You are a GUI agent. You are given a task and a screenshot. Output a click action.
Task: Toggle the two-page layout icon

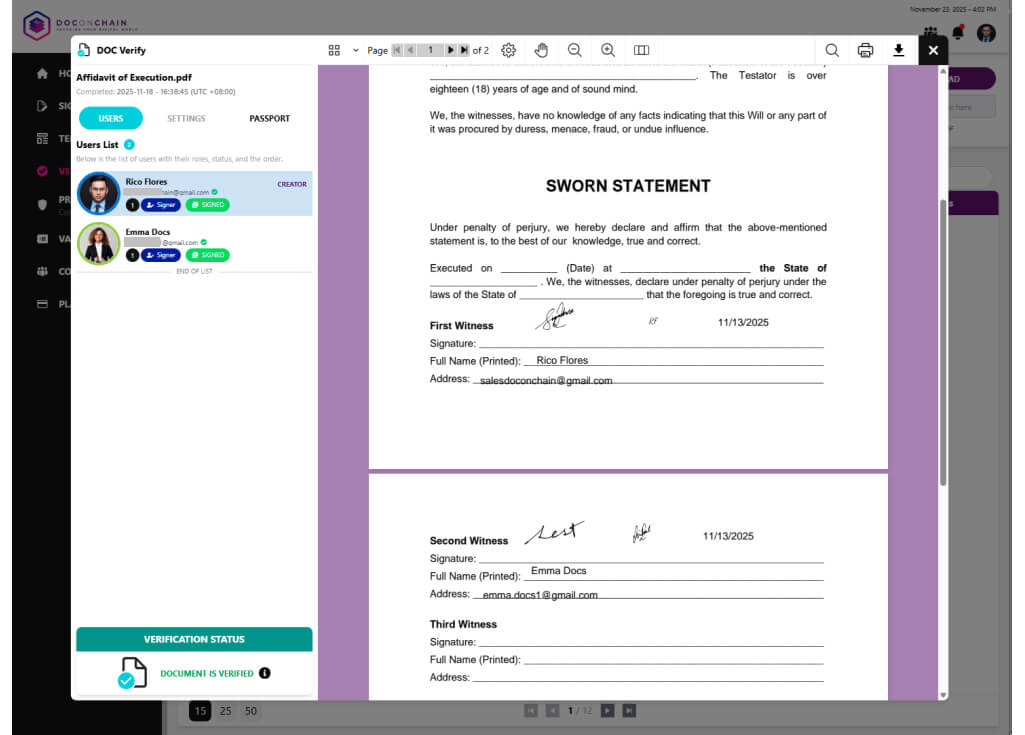[641, 50]
